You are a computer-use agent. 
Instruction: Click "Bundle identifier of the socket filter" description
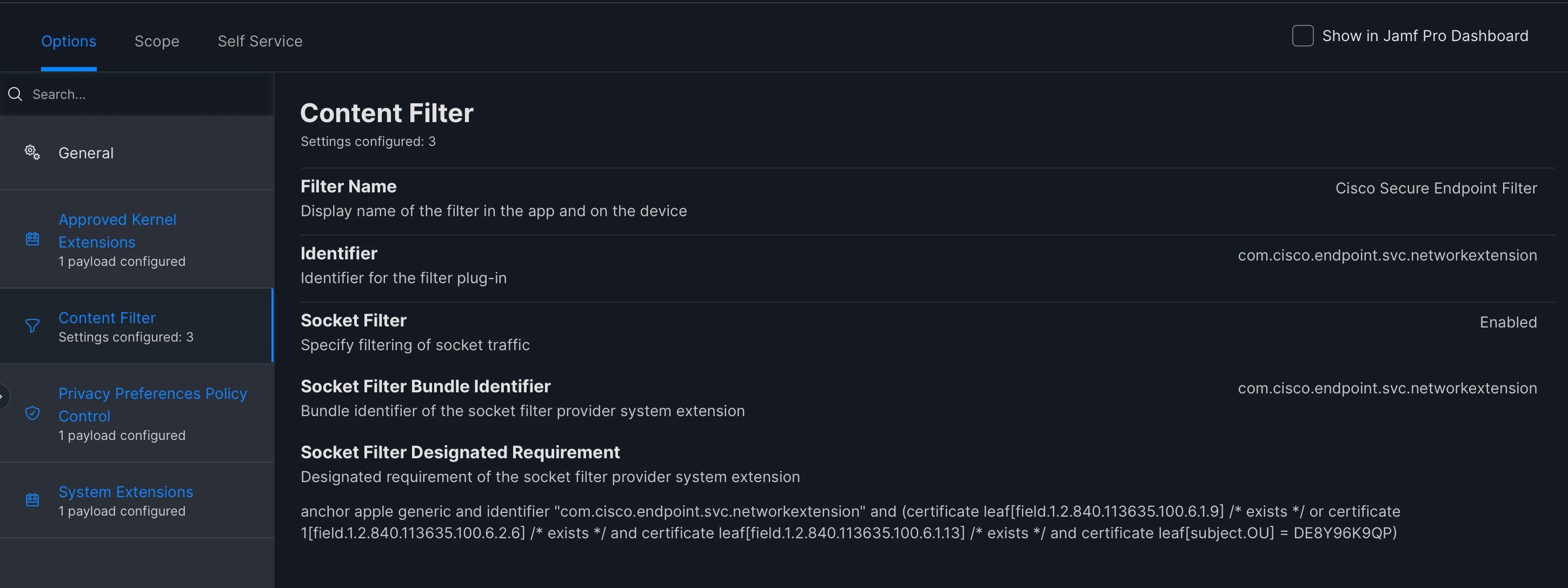pos(523,411)
